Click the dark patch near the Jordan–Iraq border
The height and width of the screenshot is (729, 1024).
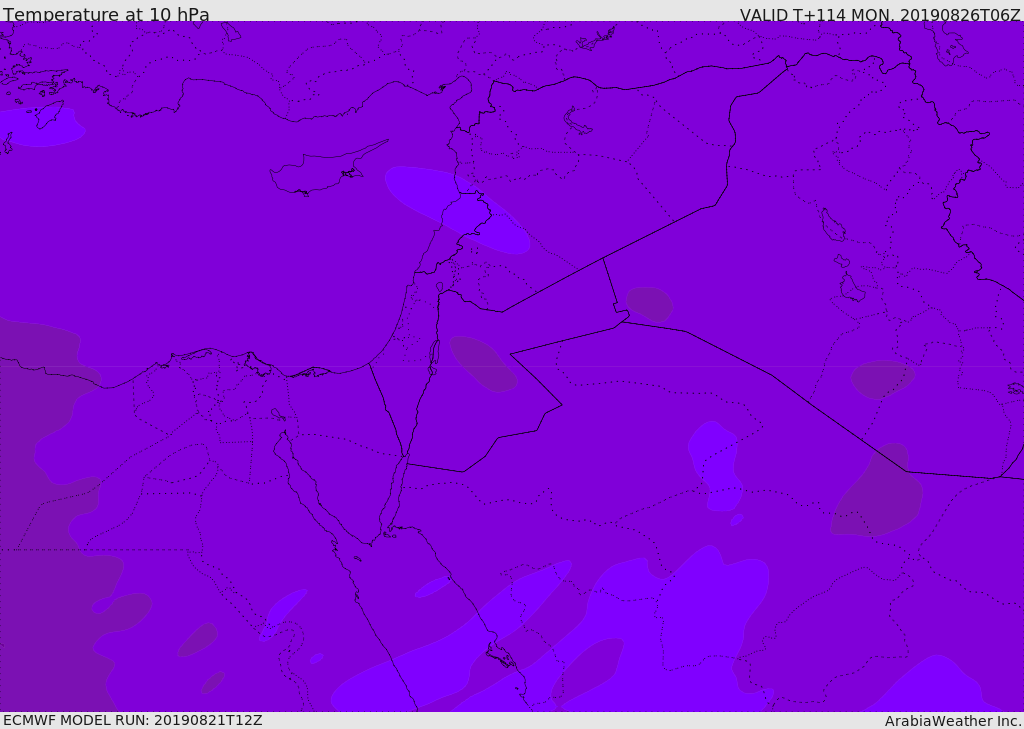pos(649,304)
